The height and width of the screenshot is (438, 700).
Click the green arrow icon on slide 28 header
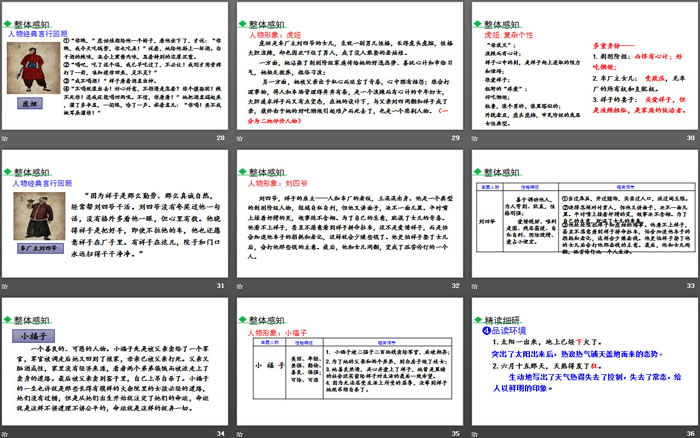point(9,22)
